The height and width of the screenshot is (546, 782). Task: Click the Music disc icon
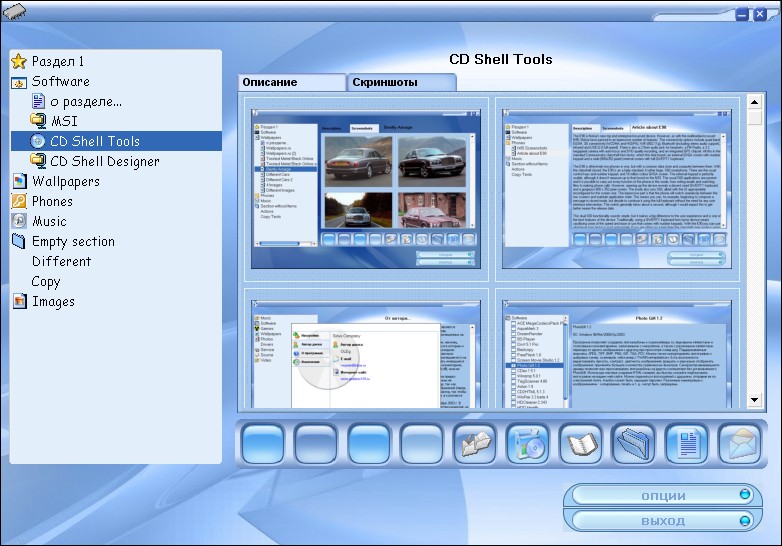[19, 221]
